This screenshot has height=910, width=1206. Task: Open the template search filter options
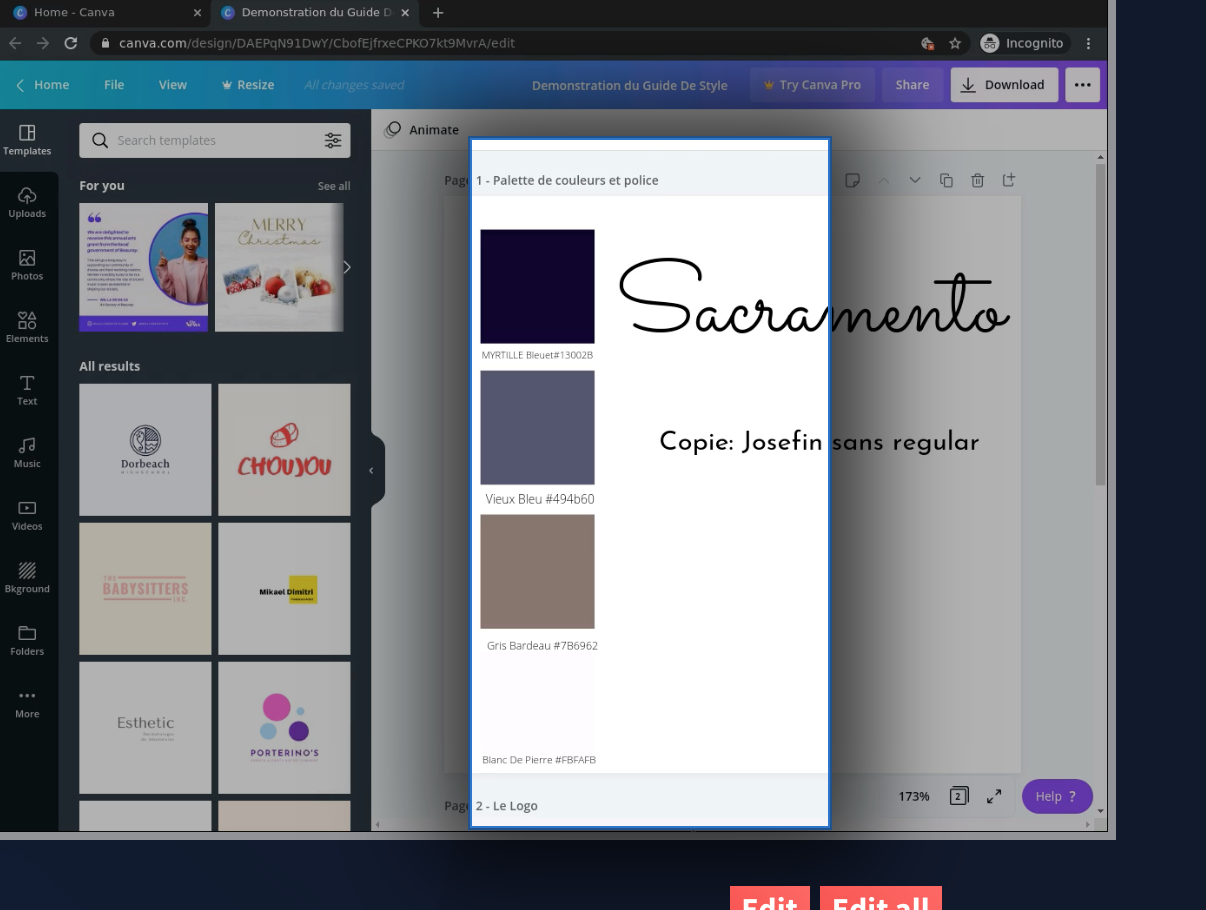(x=333, y=141)
